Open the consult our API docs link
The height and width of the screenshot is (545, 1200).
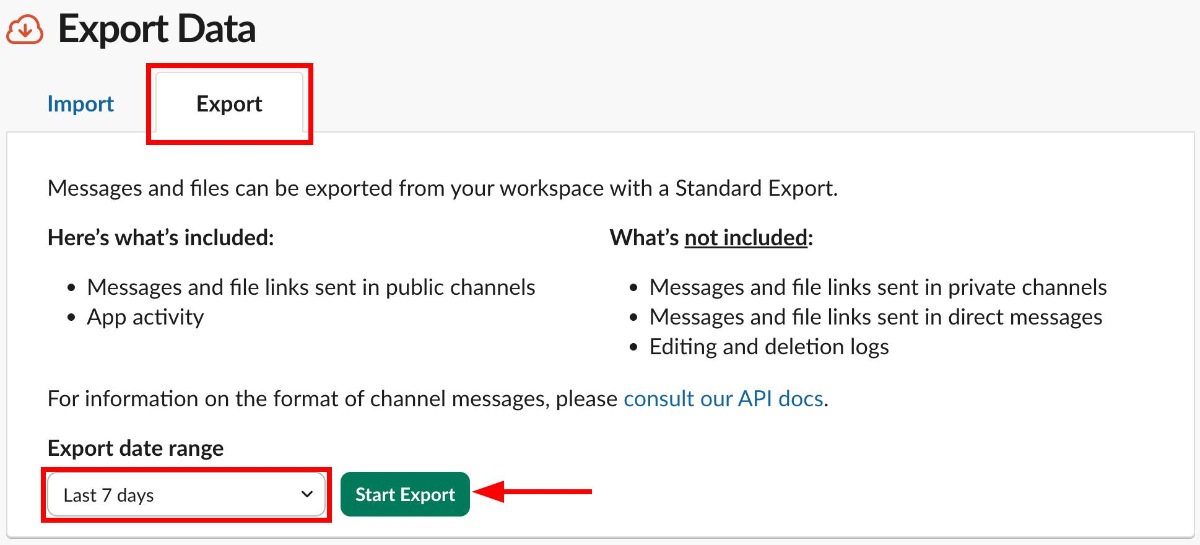click(x=724, y=399)
